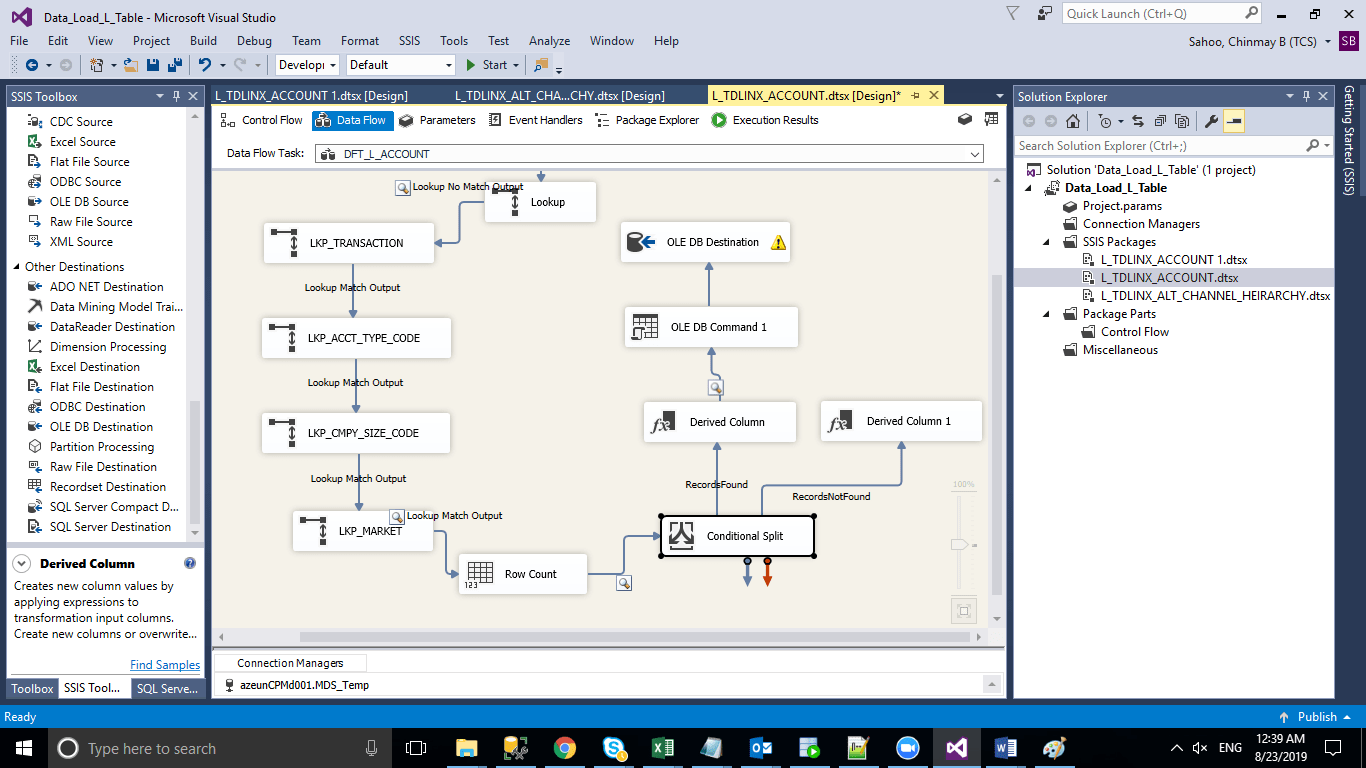This screenshot has height=768, width=1366.
Task: Open Solution Explorer Home view
Action: 1072,121
